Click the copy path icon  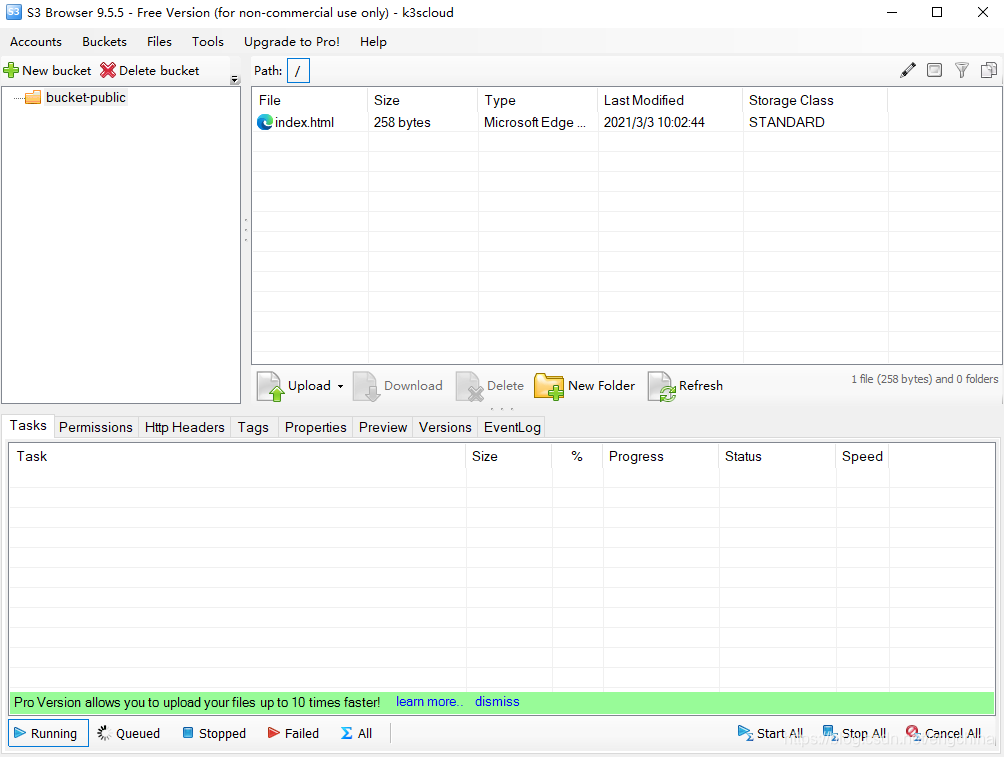click(989, 70)
